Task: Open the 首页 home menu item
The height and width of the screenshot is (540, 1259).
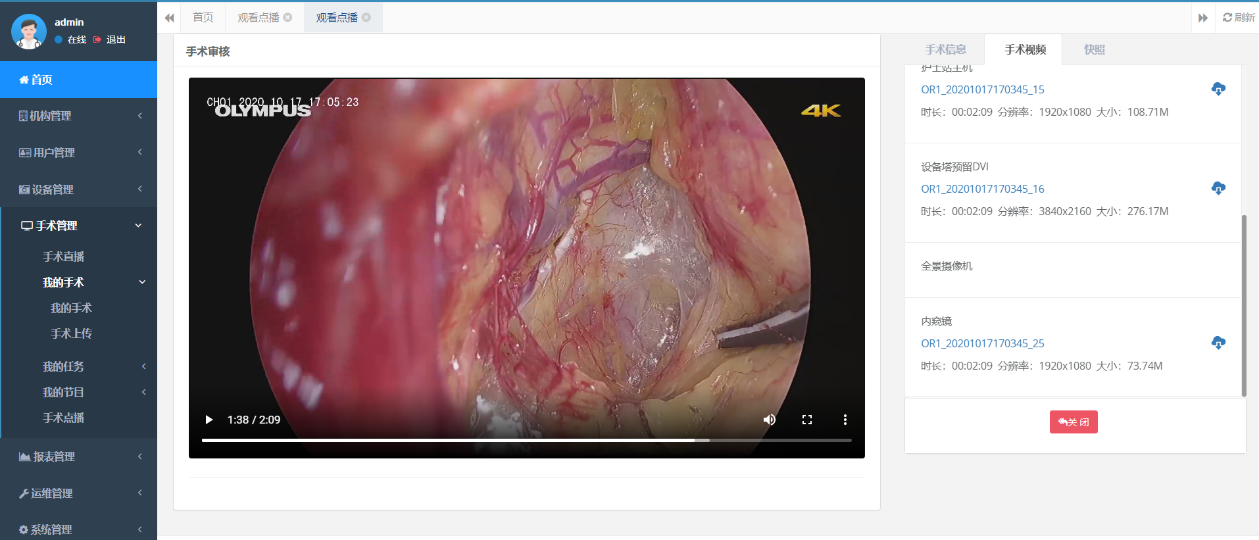Action: point(78,79)
